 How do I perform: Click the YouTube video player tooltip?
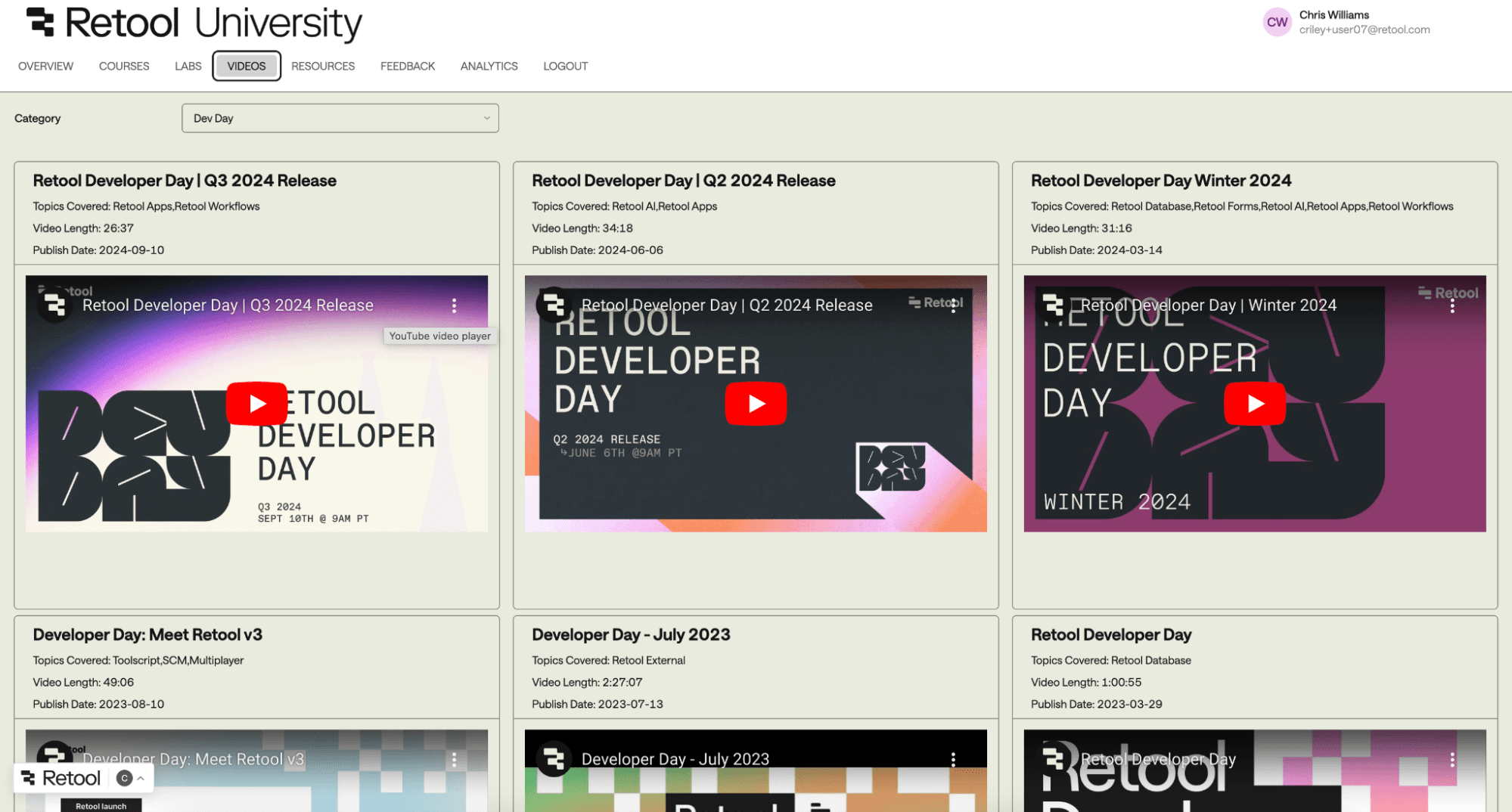click(x=439, y=336)
